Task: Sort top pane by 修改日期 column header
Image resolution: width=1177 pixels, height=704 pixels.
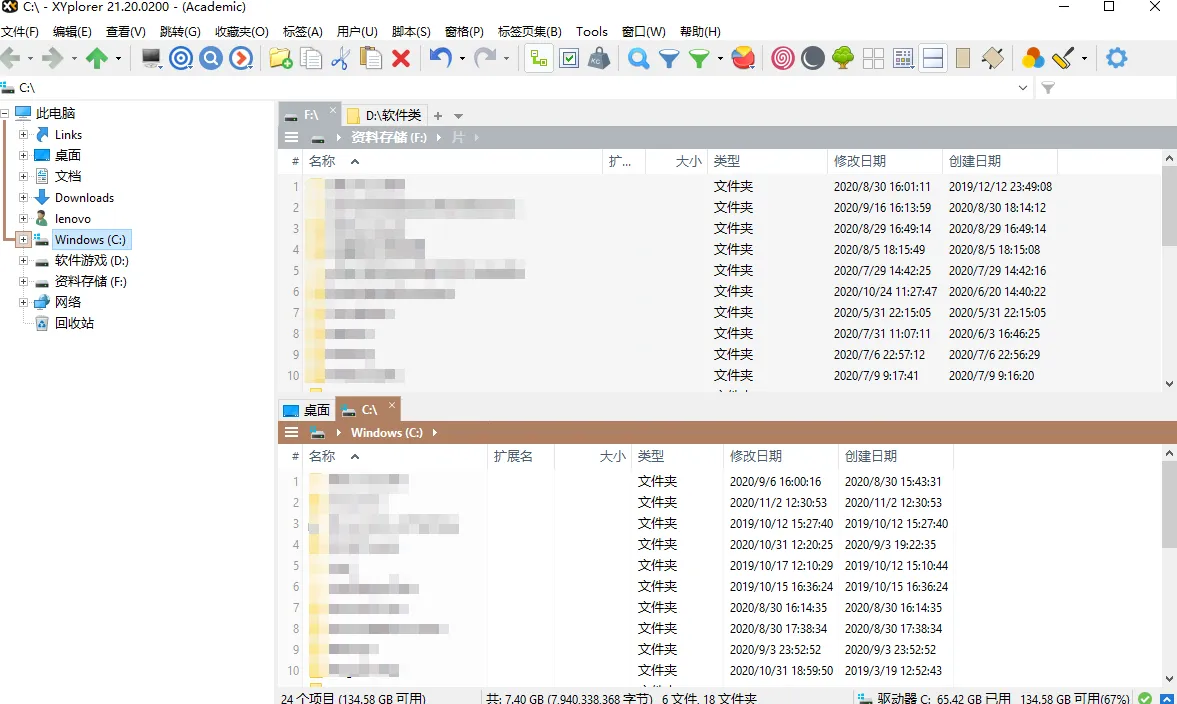Action: 859,161
